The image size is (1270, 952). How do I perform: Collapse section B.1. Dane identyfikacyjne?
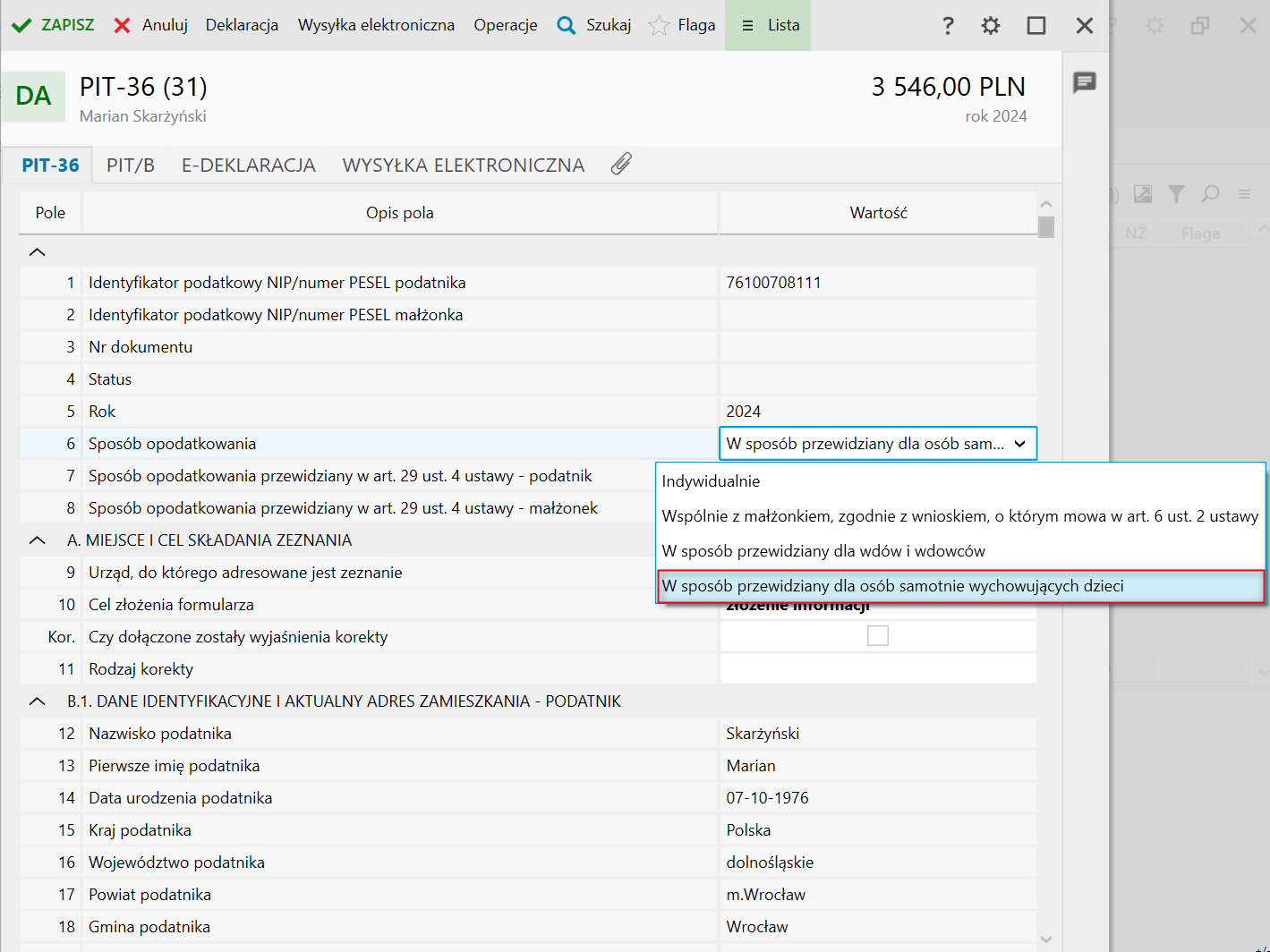37,701
